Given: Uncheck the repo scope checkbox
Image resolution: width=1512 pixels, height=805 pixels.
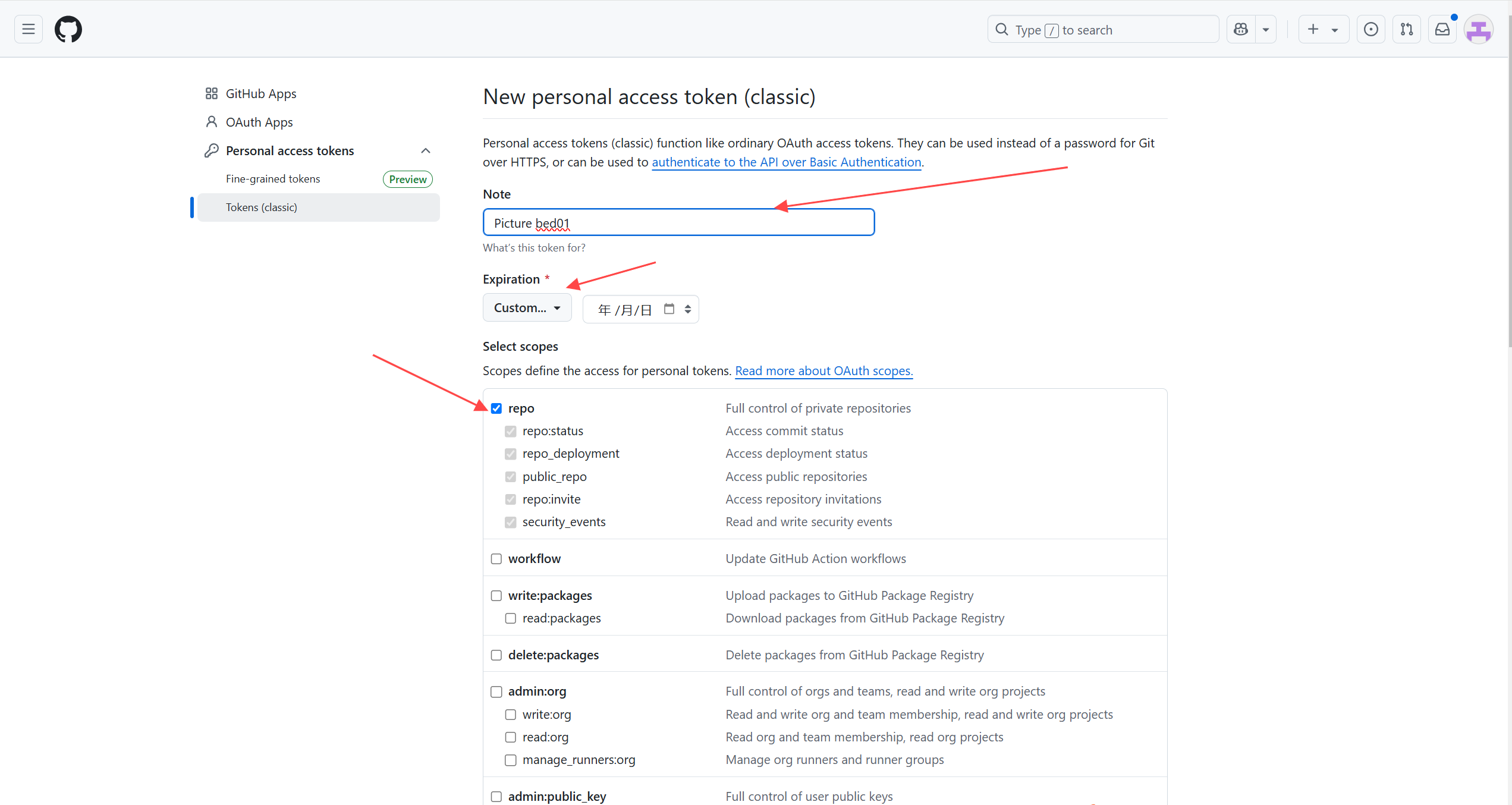Looking at the screenshot, I should (496, 408).
